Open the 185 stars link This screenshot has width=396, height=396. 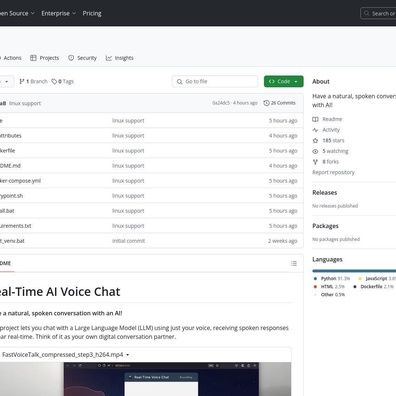coord(333,140)
